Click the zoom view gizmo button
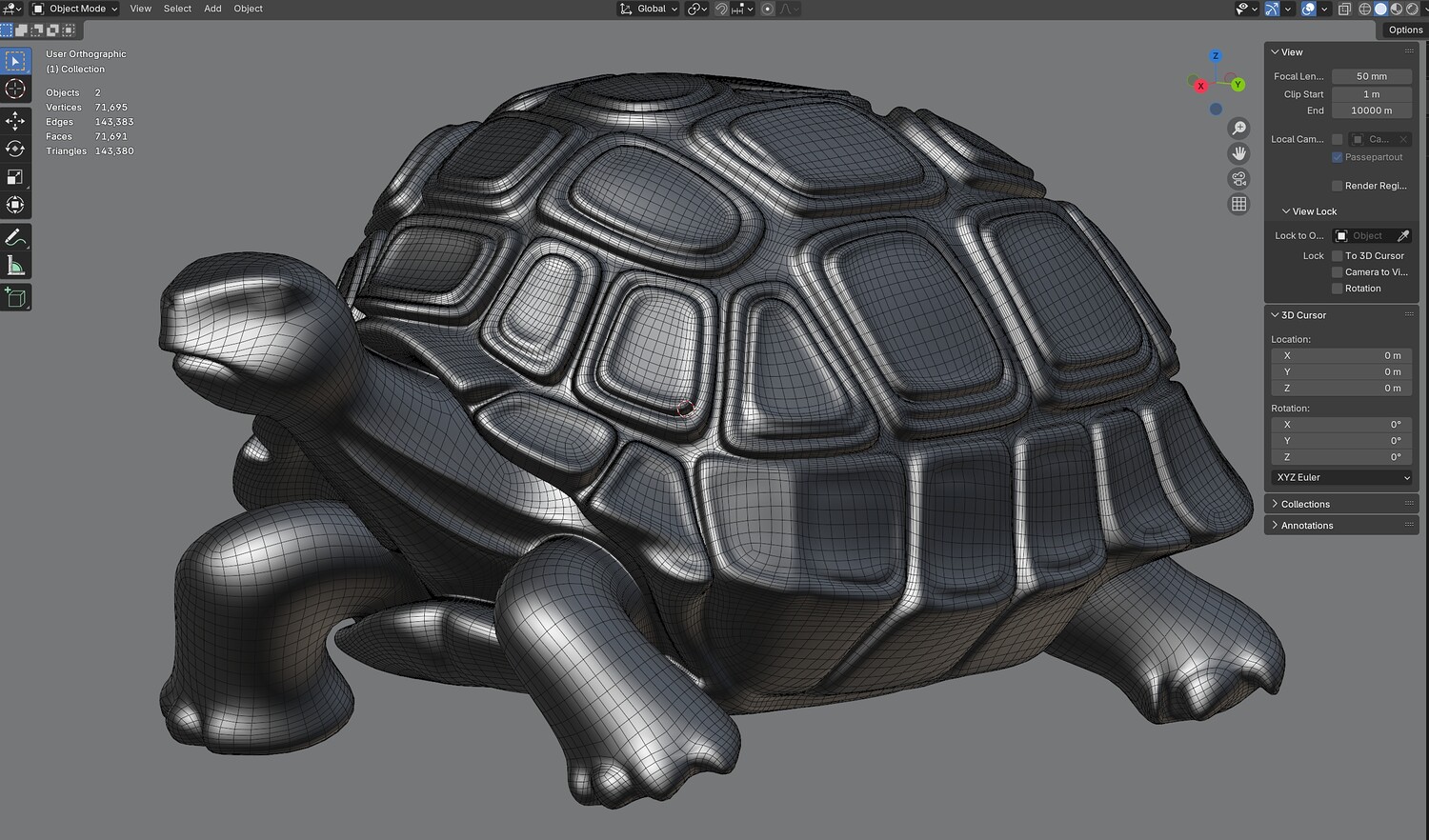This screenshot has height=840, width=1429. 1238,129
